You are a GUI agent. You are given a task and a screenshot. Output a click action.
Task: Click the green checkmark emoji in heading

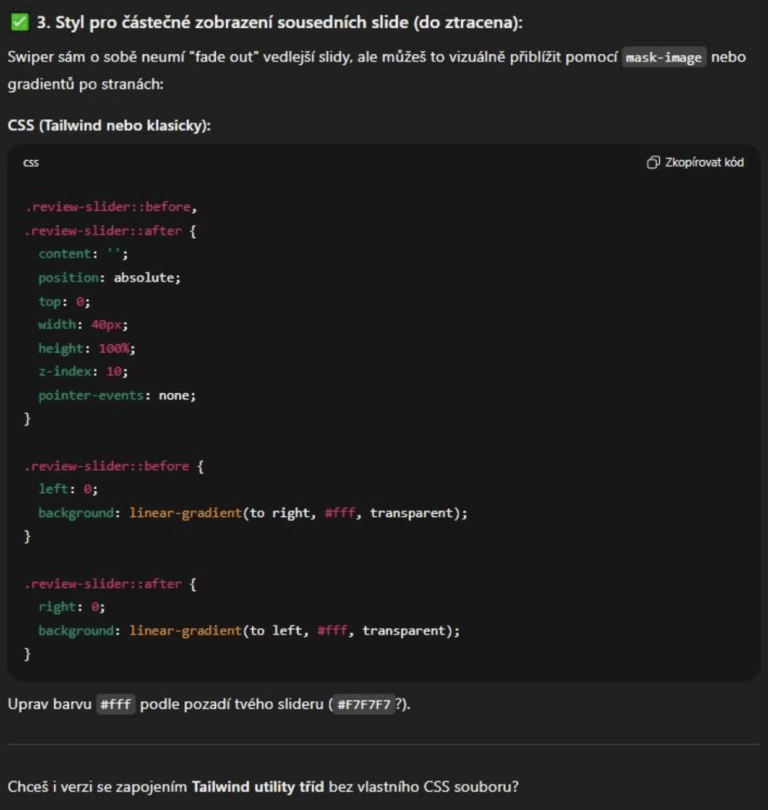(x=19, y=22)
